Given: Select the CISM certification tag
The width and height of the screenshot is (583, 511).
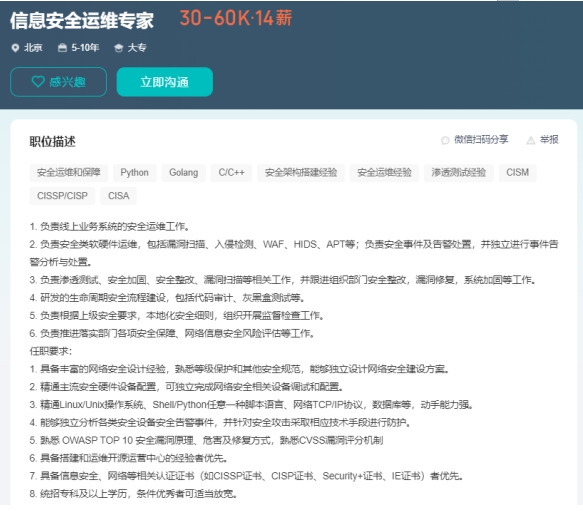Looking at the screenshot, I should coord(518,173).
